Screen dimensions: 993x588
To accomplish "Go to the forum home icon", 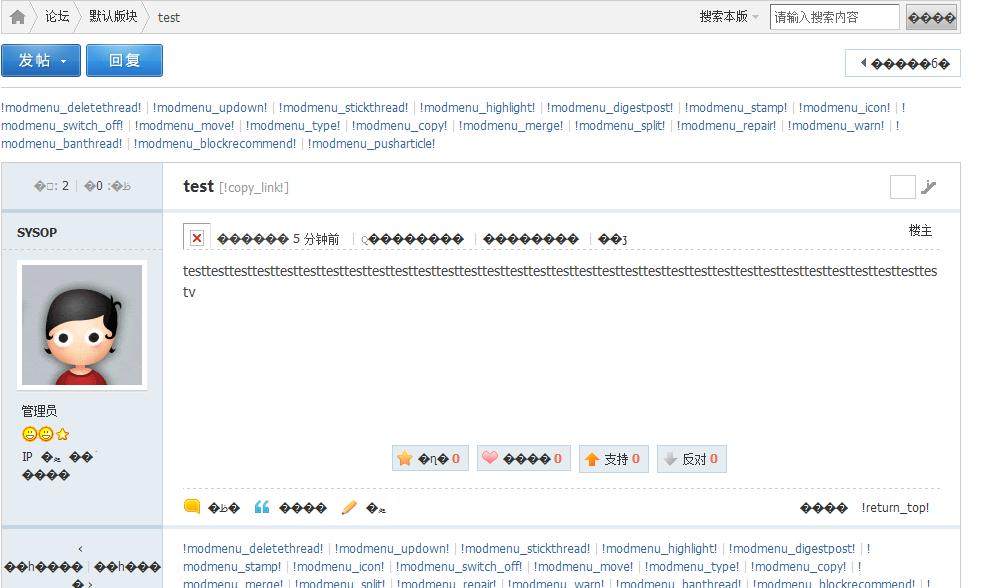I will pyautogui.click(x=18, y=17).
